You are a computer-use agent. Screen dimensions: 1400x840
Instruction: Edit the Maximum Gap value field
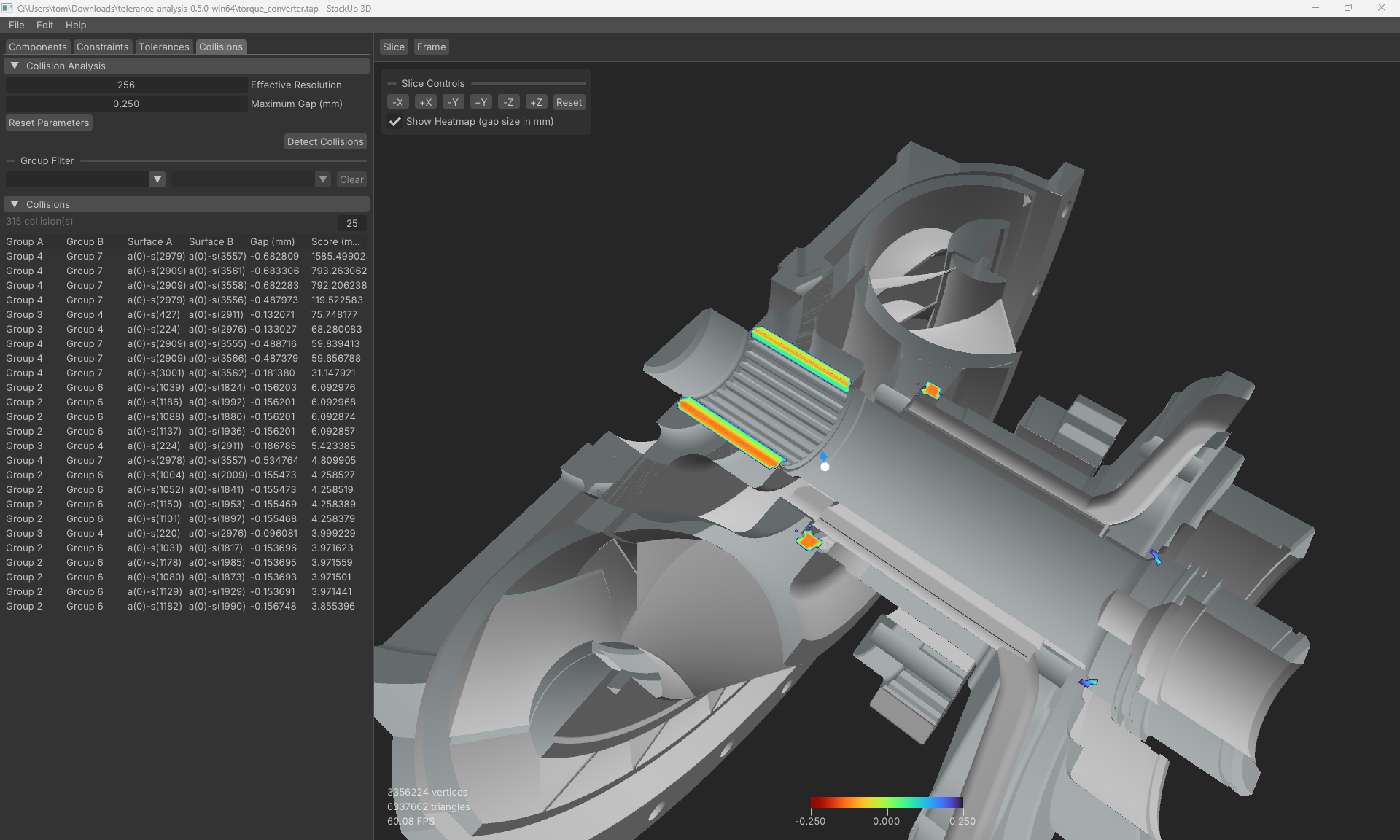point(125,104)
